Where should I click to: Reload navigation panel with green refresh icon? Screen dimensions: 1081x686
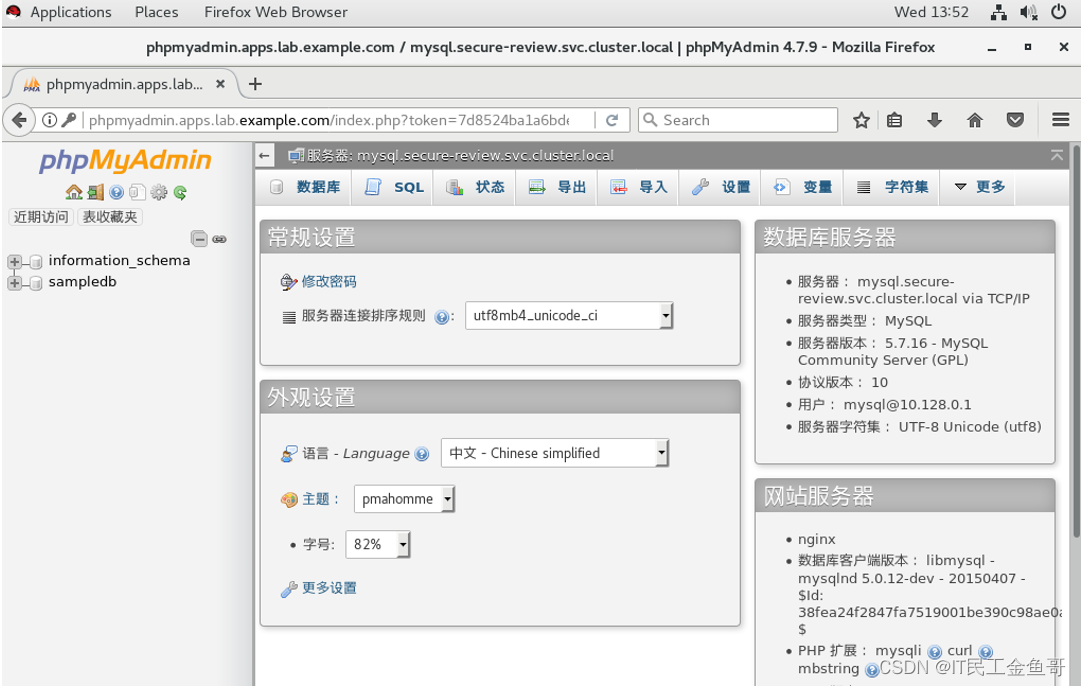(x=181, y=192)
